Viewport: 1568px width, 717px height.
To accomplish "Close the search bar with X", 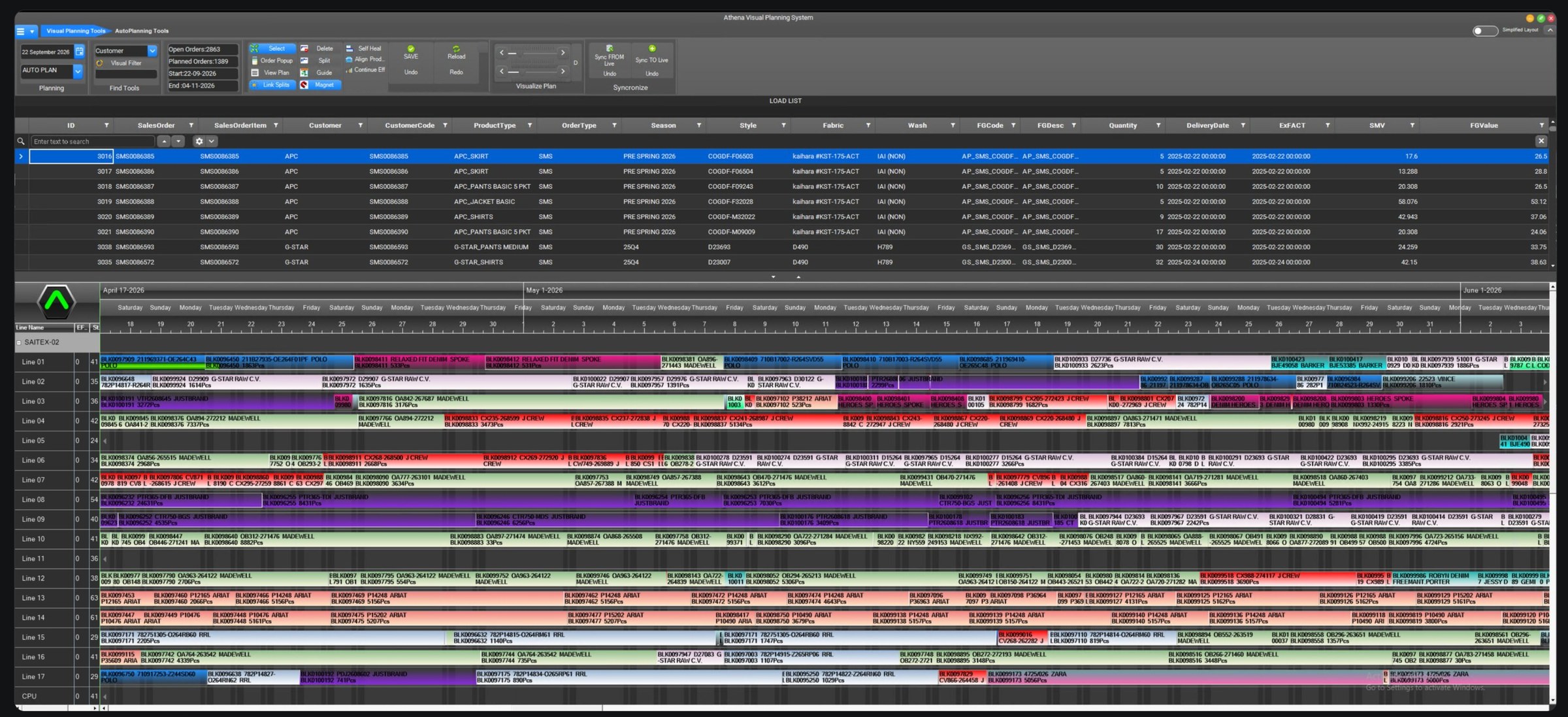I will point(1541,141).
